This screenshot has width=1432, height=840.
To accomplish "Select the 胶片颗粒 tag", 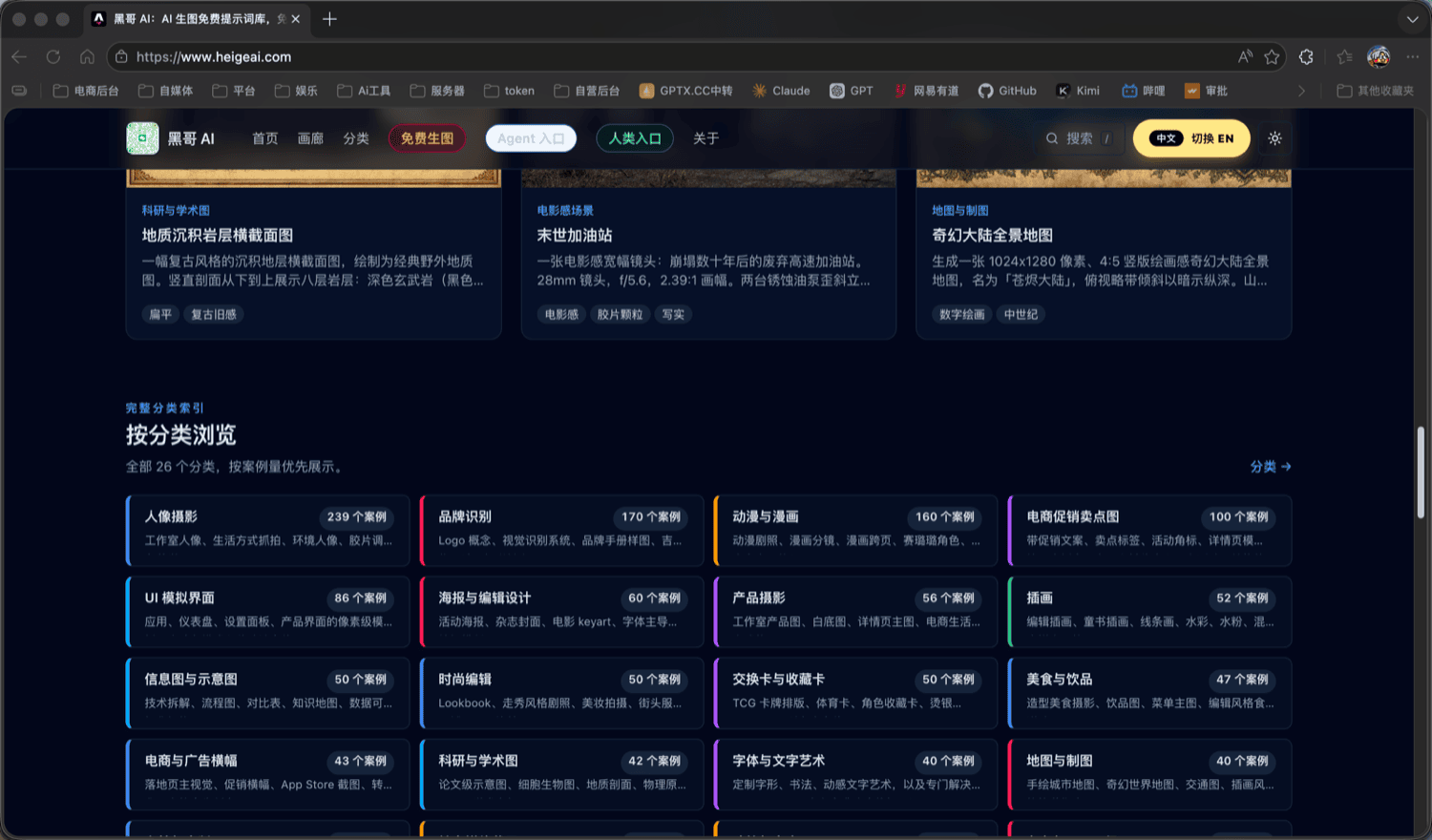I will pyautogui.click(x=620, y=314).
